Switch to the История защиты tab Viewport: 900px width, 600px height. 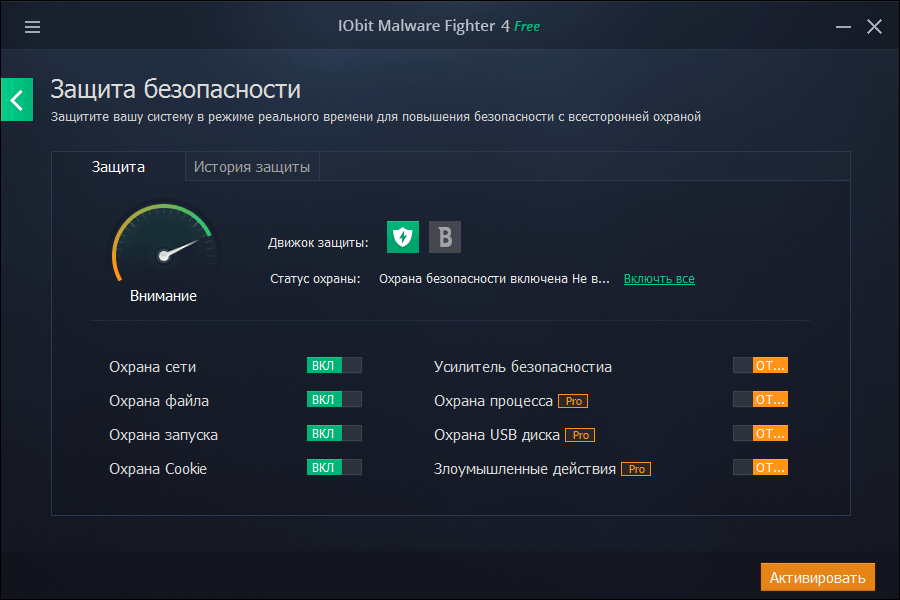252,167
